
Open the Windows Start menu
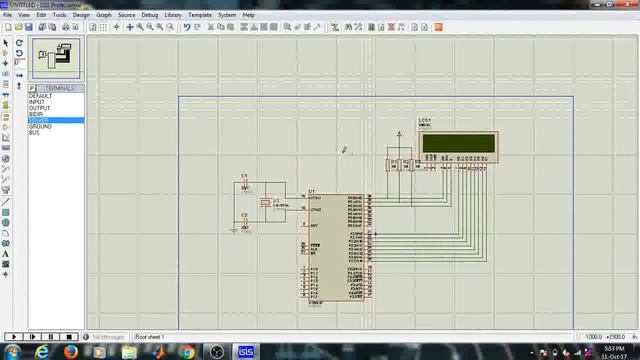click(12, 351)
